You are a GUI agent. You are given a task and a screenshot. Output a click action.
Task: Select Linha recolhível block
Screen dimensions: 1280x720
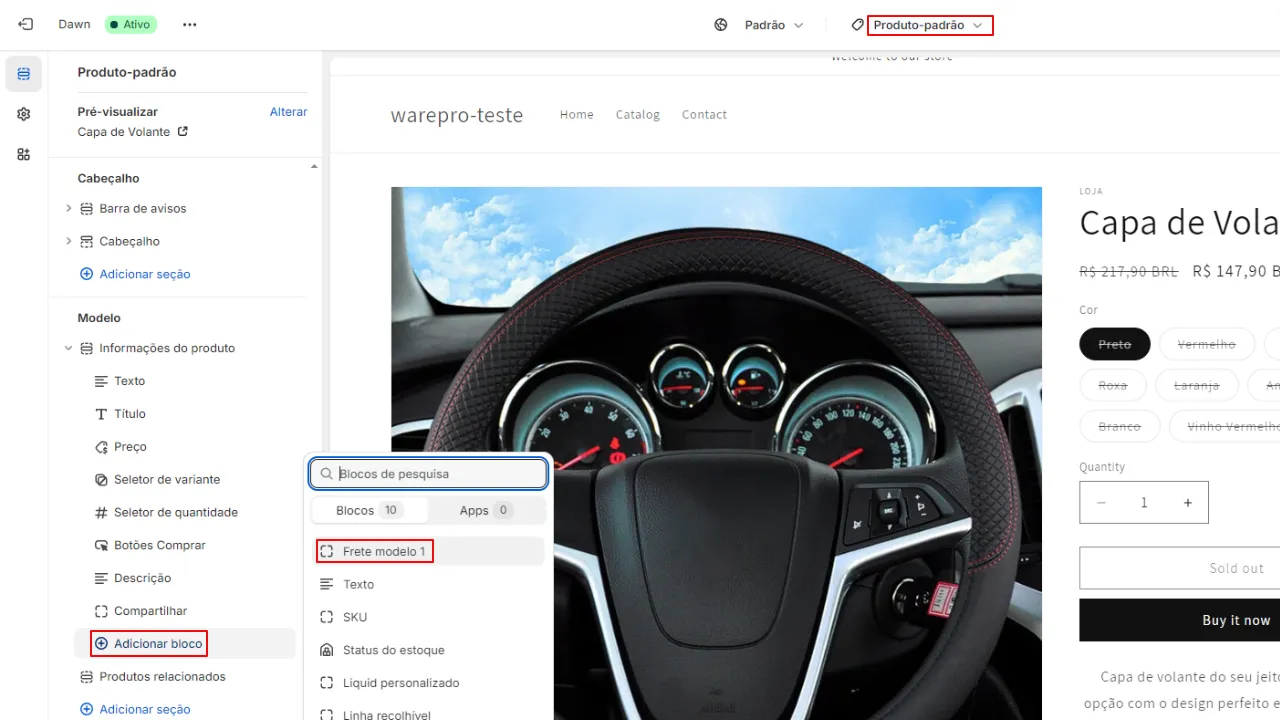pyautogui.click(x=430, y=713)
